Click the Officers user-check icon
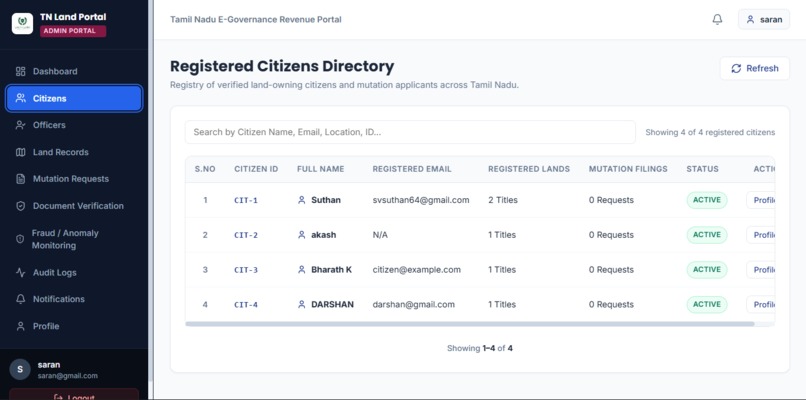The width and height of the screenshot is (806, 400). coord(21,125)
